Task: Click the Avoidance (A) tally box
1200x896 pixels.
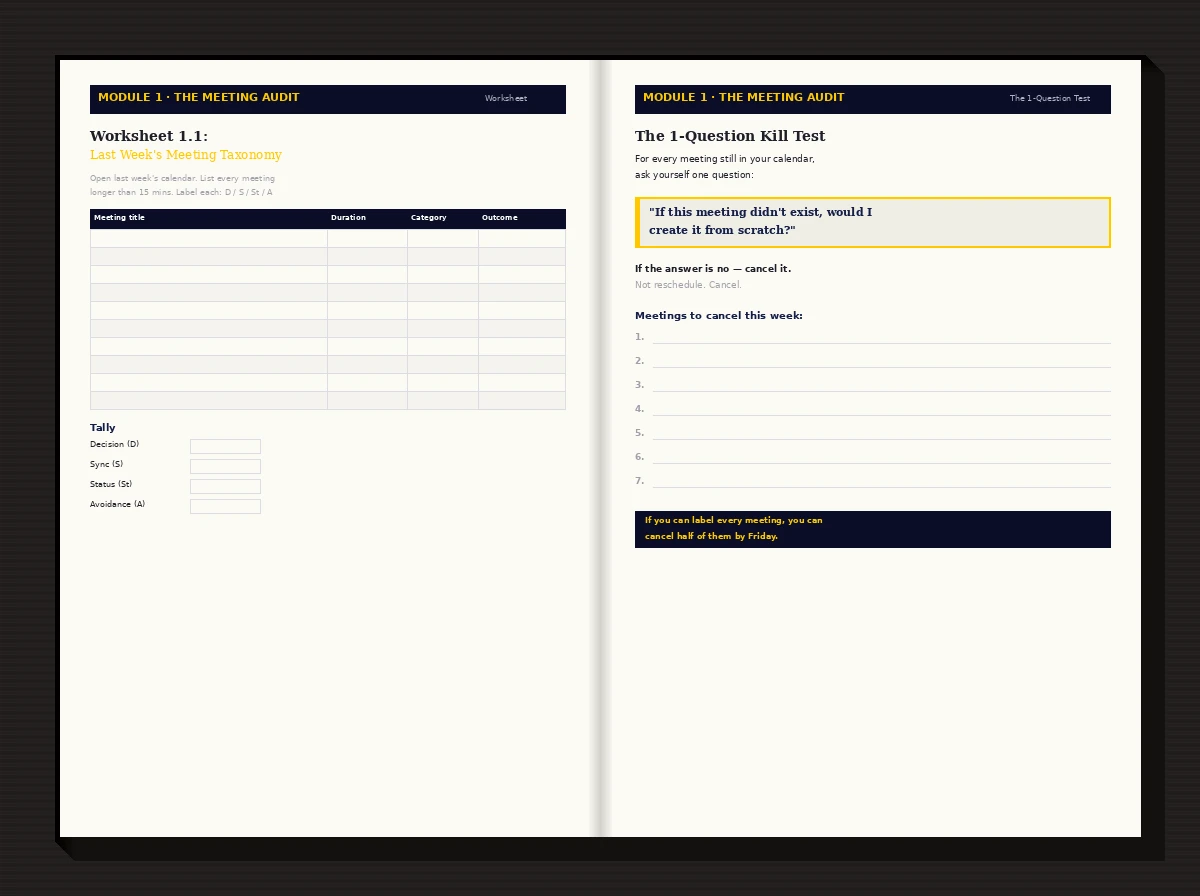Action: point(225,506)
